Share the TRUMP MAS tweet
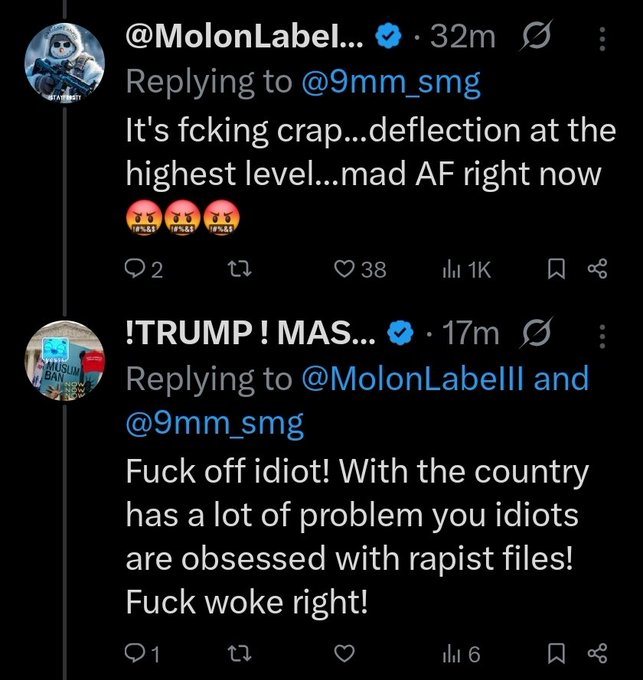Screen dimensions: 643x680 tap(597, 654)
